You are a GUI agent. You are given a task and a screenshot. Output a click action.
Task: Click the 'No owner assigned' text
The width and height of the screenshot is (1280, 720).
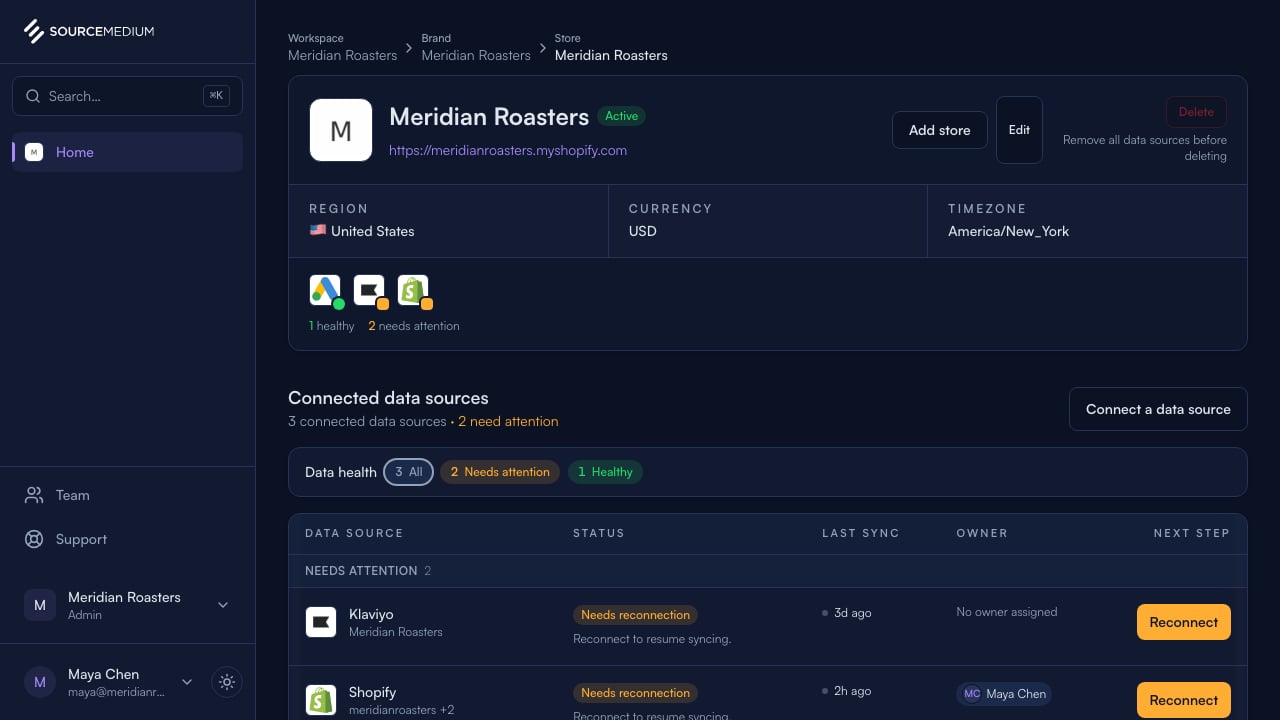(1006, 612)
